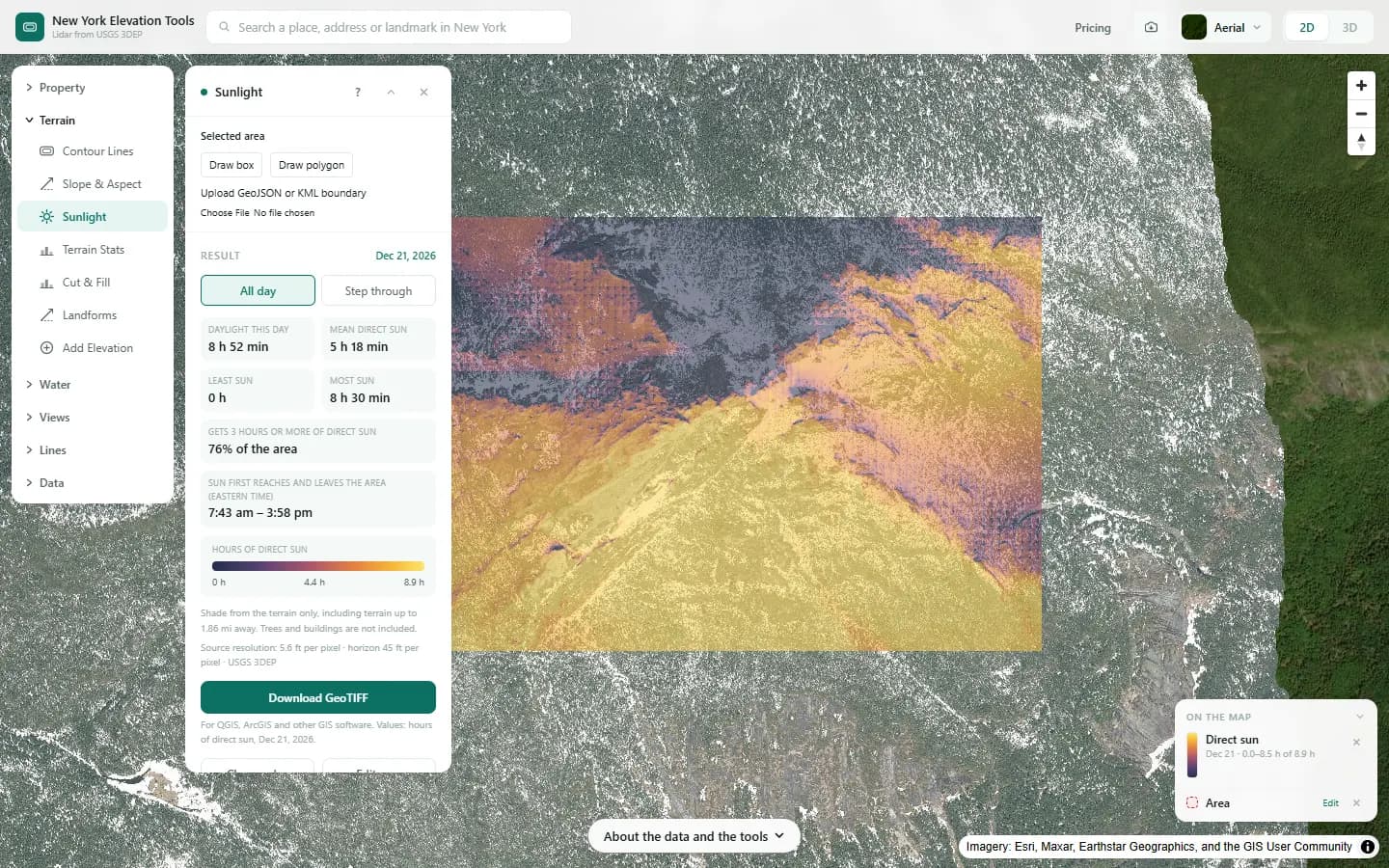Expand the Views section
This screenshot has height=868, width=1389.
pos(93,418)
